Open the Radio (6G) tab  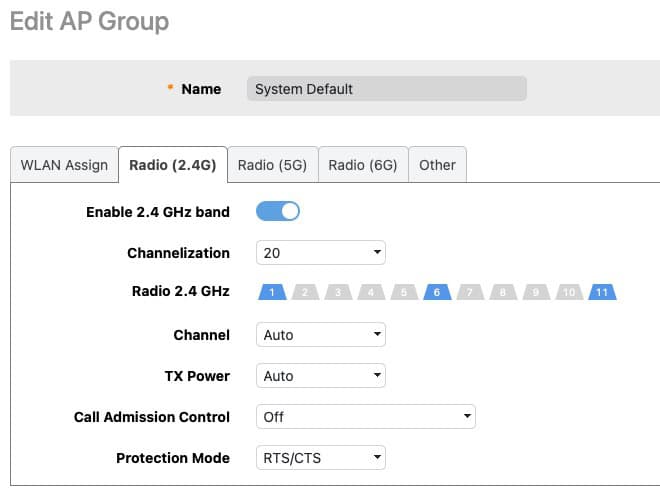363,165
